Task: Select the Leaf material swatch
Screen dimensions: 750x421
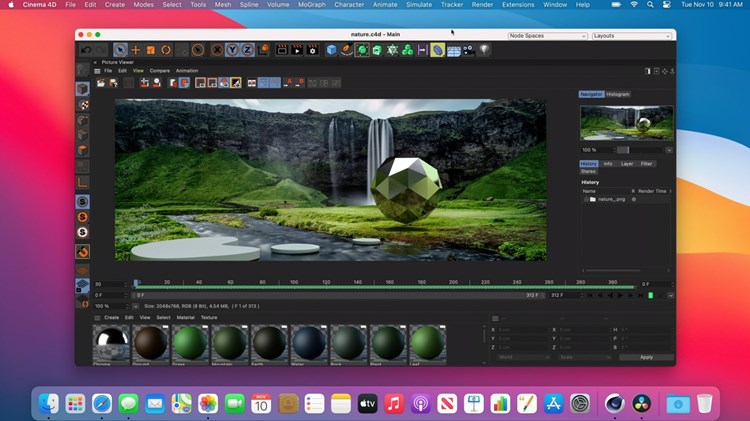Action: (428, 344)
